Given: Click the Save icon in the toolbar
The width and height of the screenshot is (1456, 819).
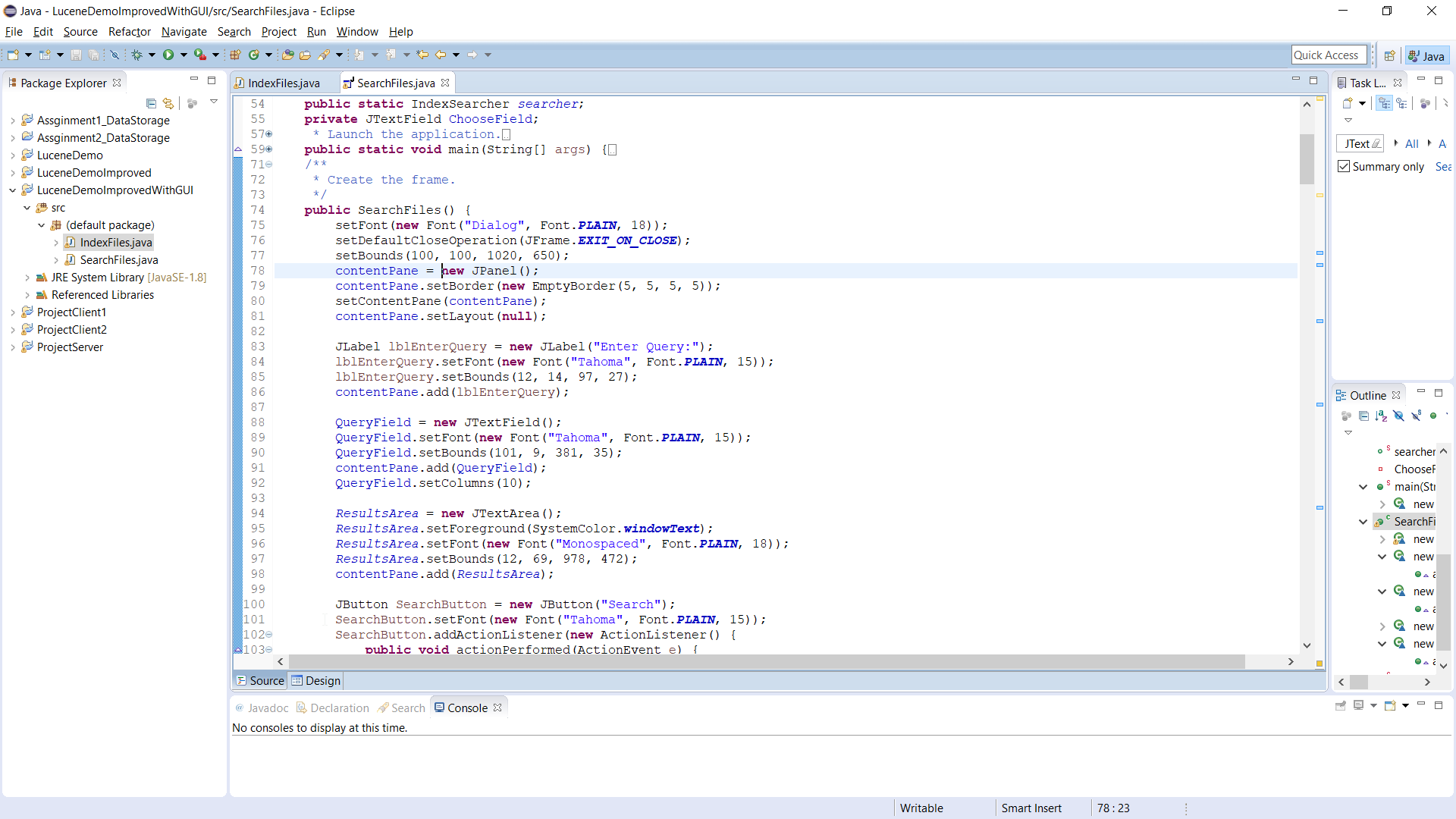Looking at the screenshot, I should coord(76,55).
